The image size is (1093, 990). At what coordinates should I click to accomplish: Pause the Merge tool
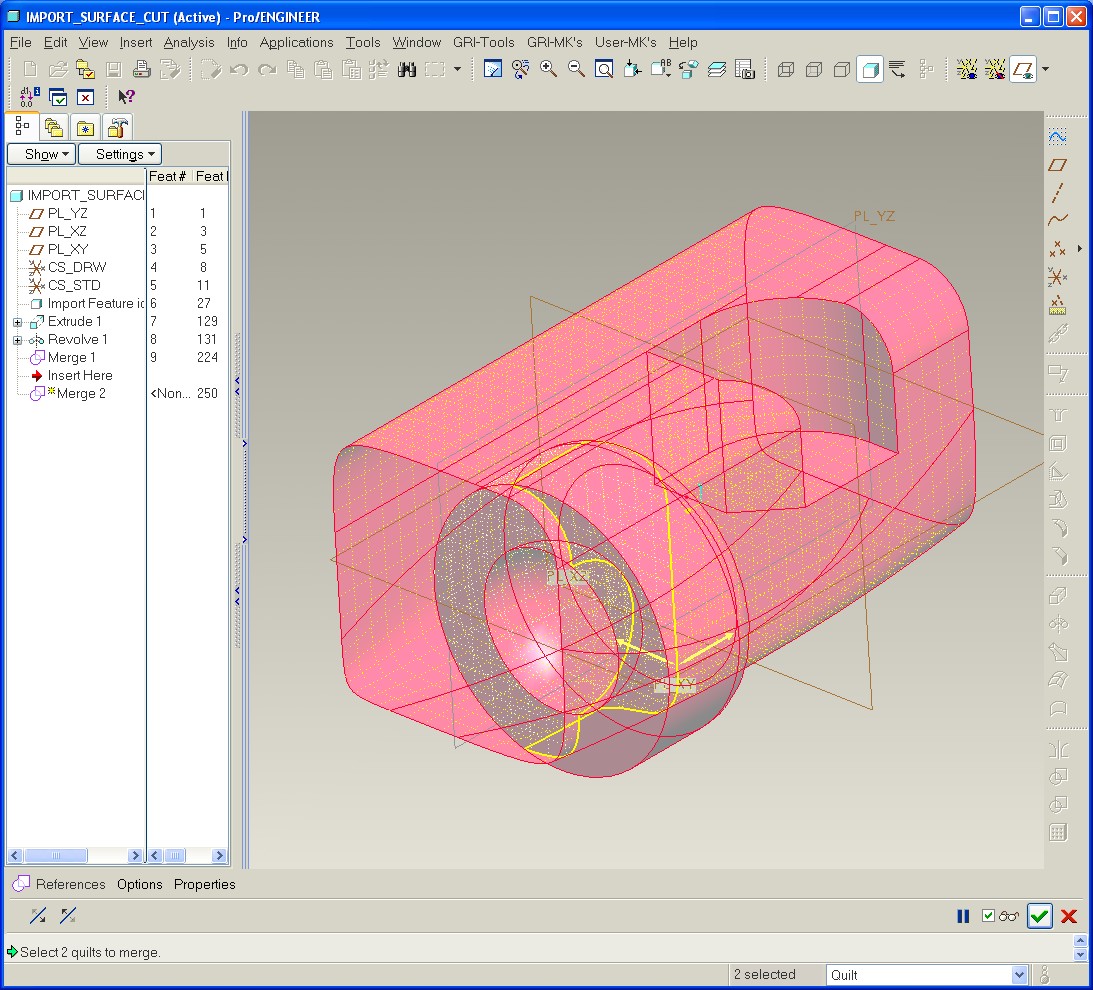click(x=963, y=916)
